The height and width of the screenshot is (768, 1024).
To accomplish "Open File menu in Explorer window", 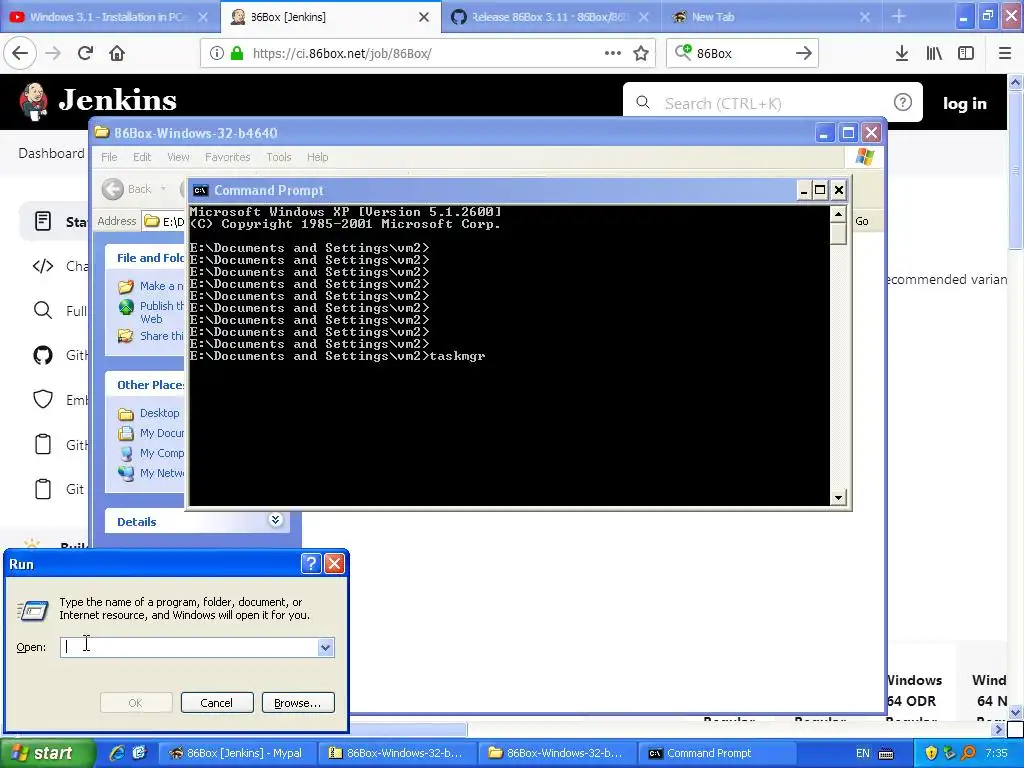I will click(x=109, y=157).
